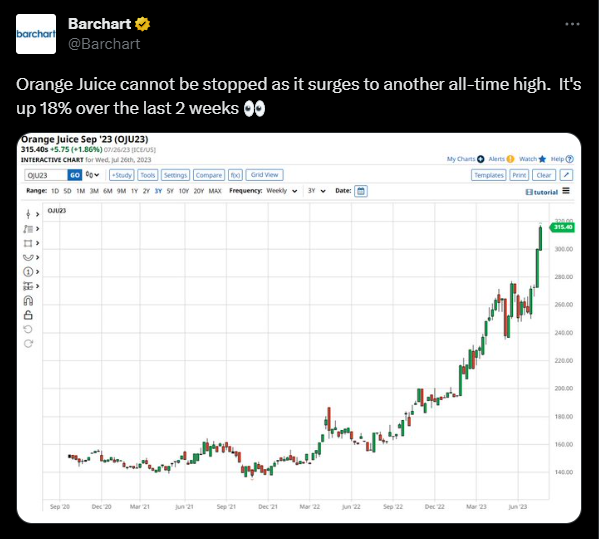Click the My Charts plus icon
This screenshot has height=539, width=599.
[481, 159]
